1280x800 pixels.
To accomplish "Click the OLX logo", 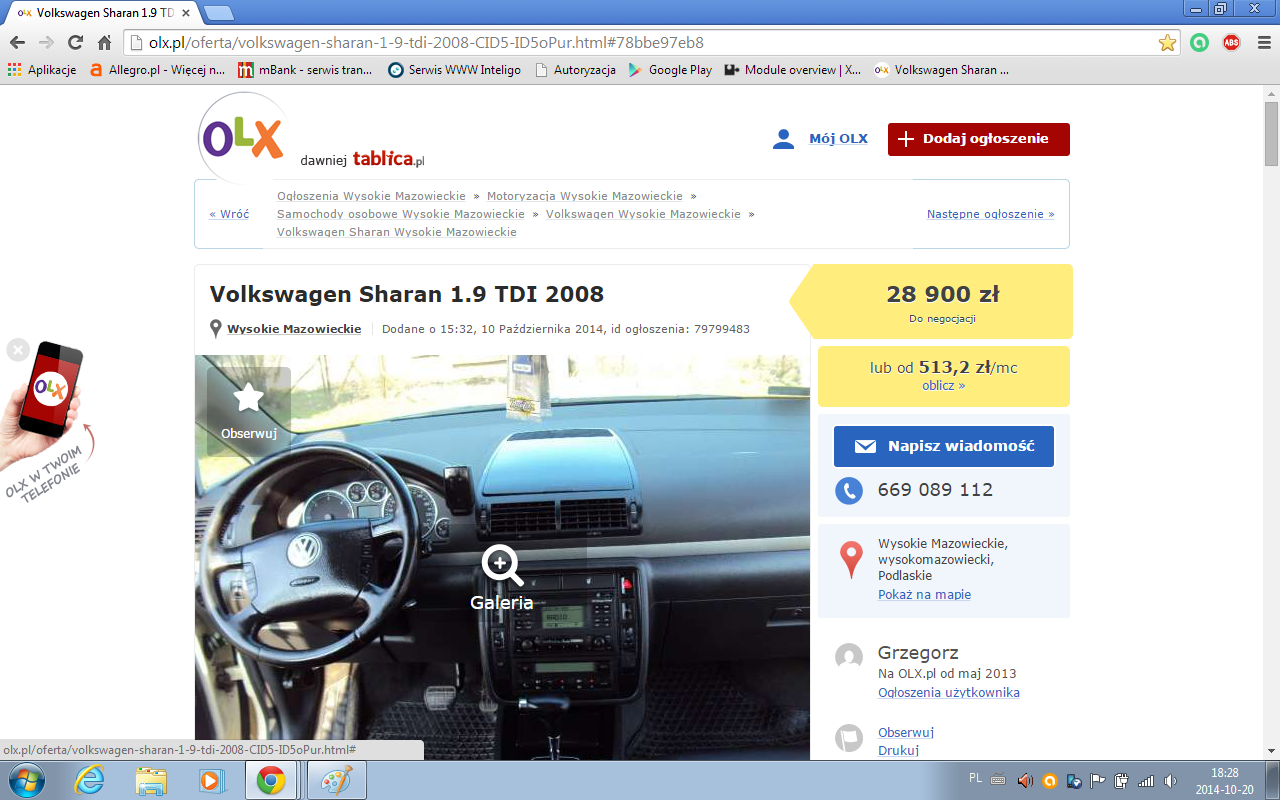I will click(x=243, y=137).
